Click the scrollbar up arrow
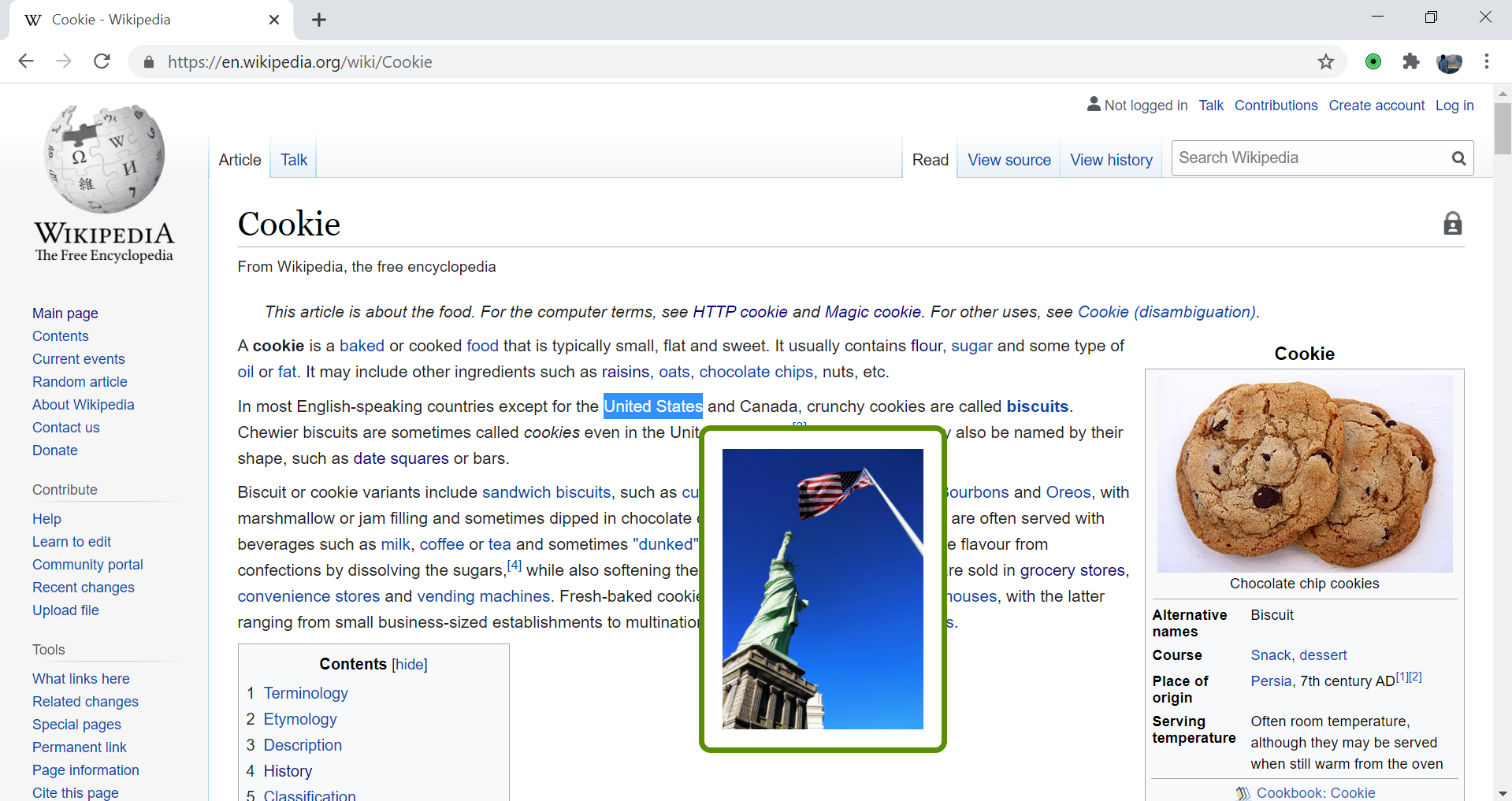The width and height of the screenshot is (1512, 801). [x=1503, y=92]
